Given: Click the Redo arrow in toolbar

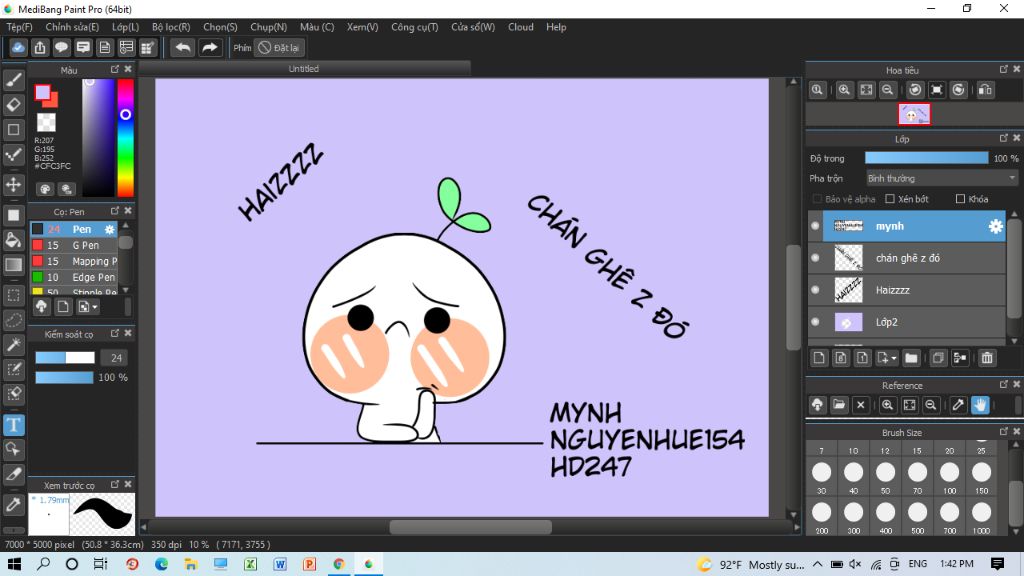Looking at the screenshot, I should (x=210, y=48).
